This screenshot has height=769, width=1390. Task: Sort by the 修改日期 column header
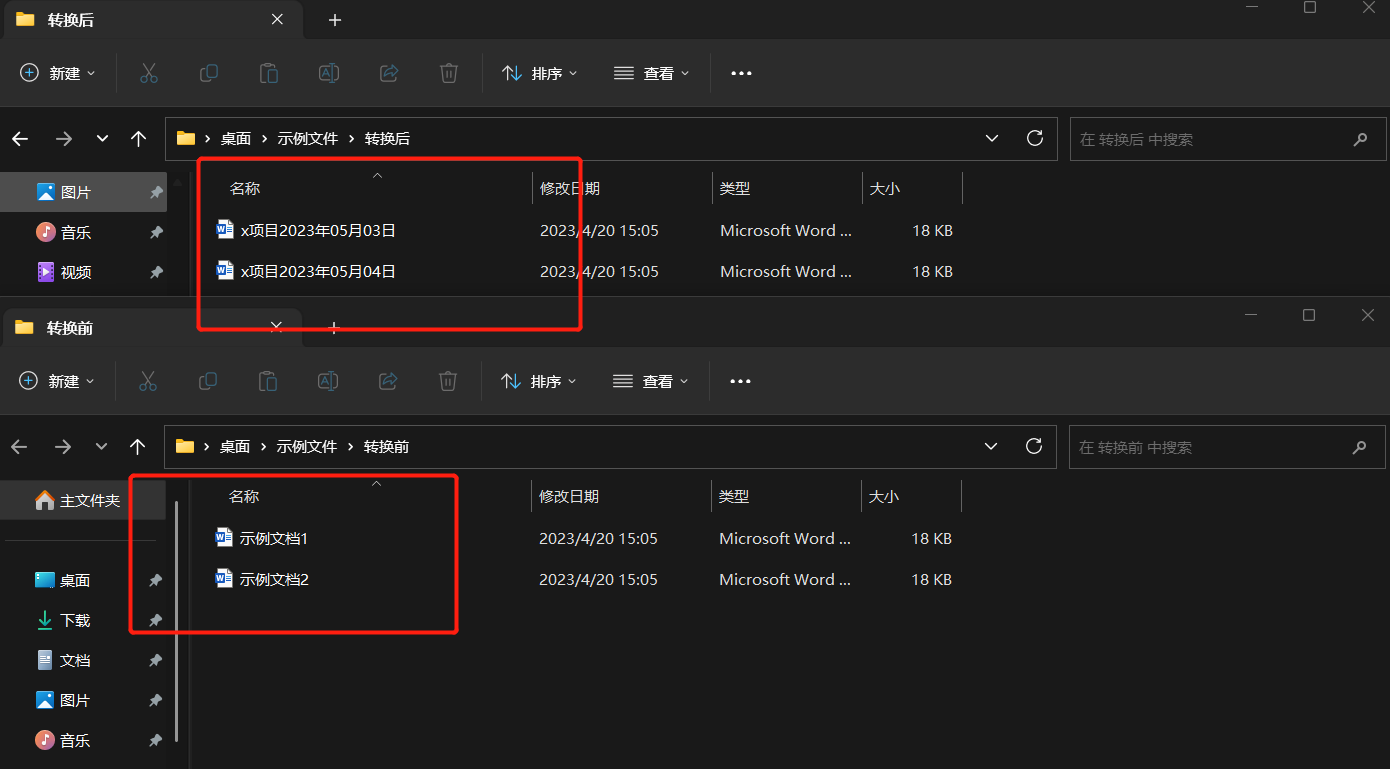click(569, 188)
